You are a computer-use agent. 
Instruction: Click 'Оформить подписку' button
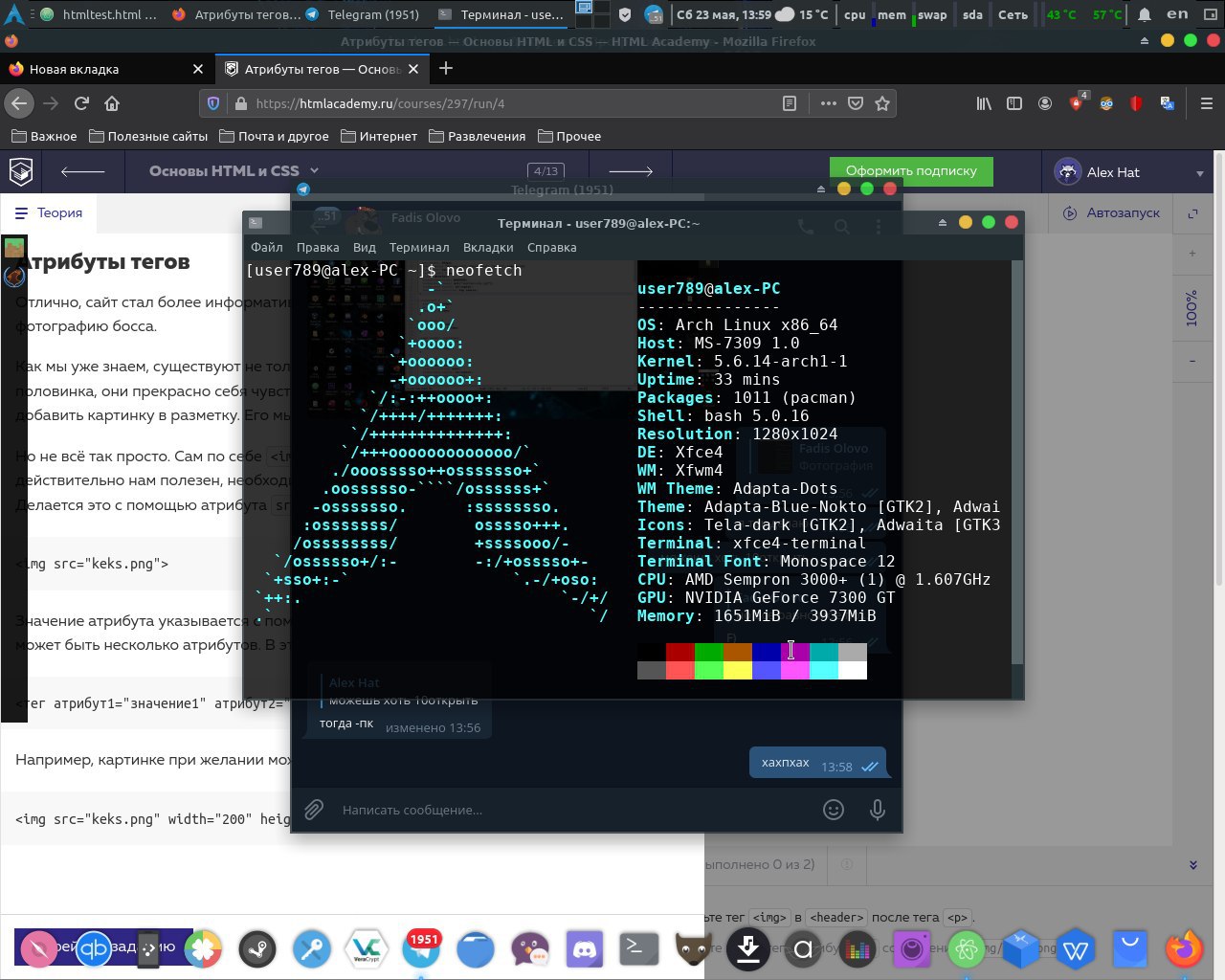pos(911,170)
